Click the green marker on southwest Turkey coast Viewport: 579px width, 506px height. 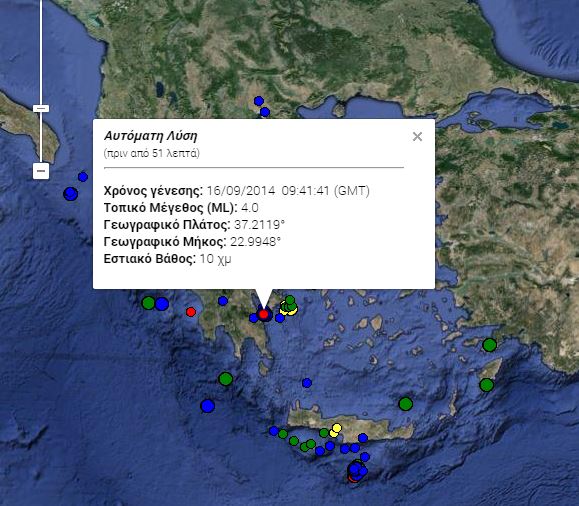pyautogui.click(x=490, y=345)
